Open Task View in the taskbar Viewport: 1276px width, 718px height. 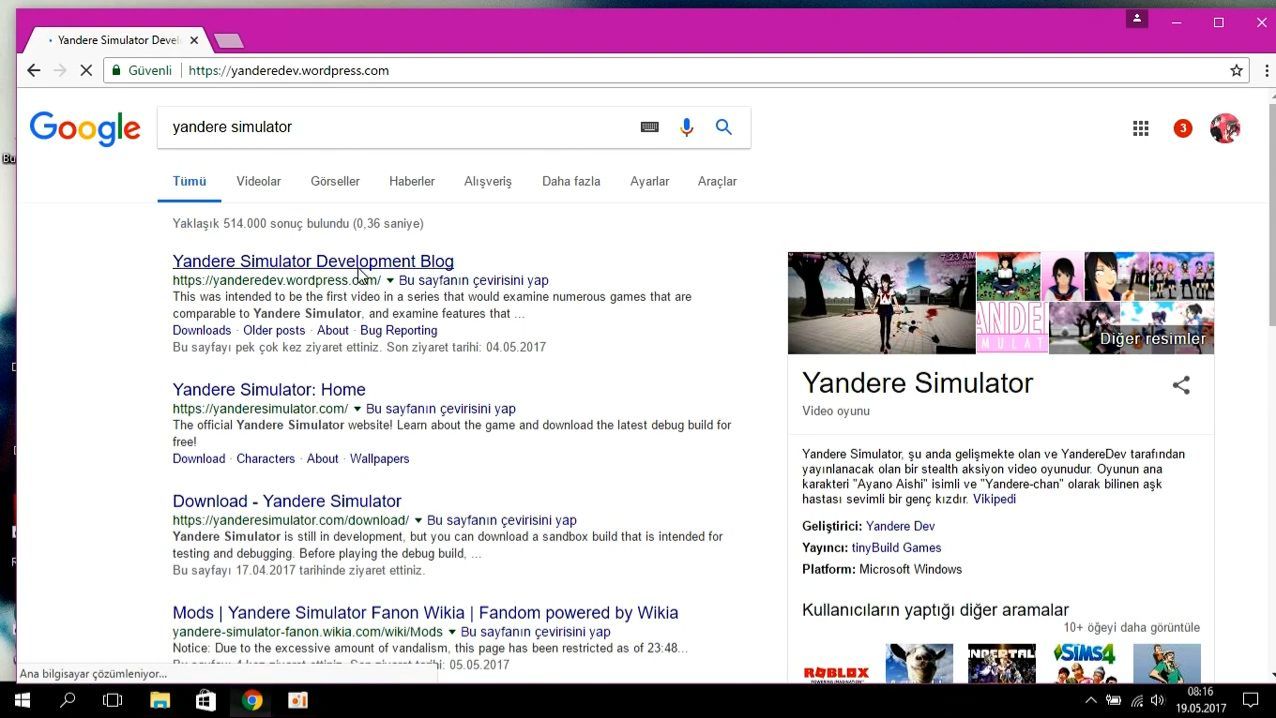coord(113,700)
